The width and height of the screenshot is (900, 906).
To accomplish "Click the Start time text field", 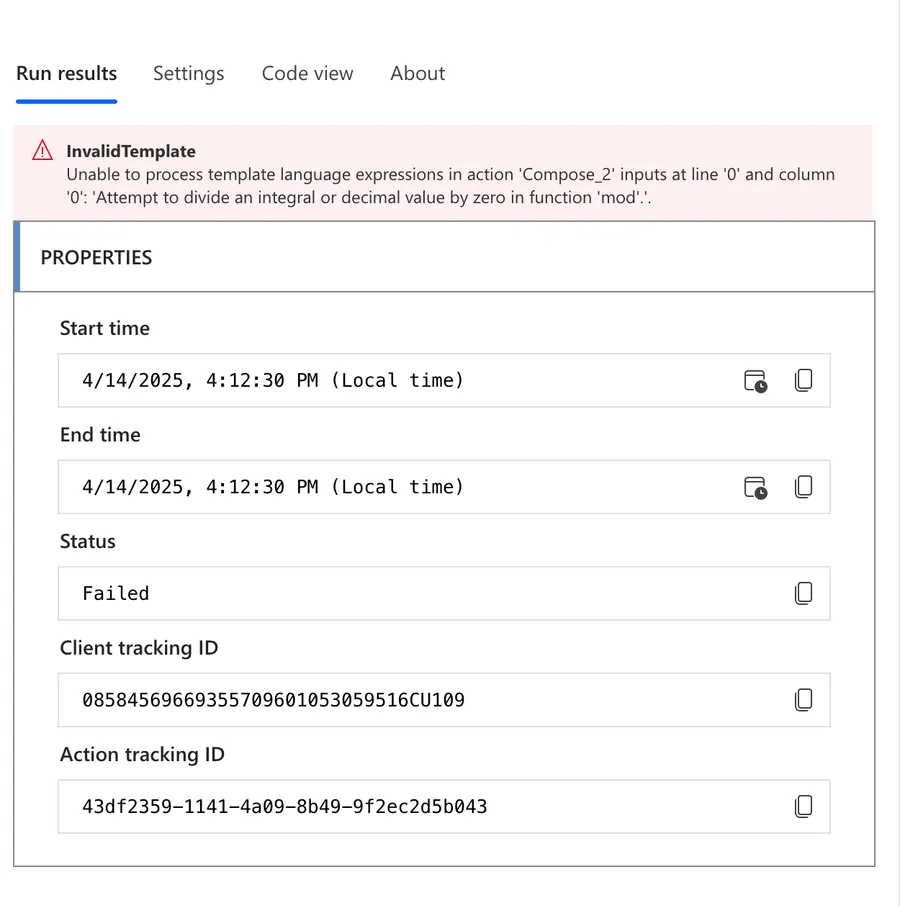I will [400, 381].
